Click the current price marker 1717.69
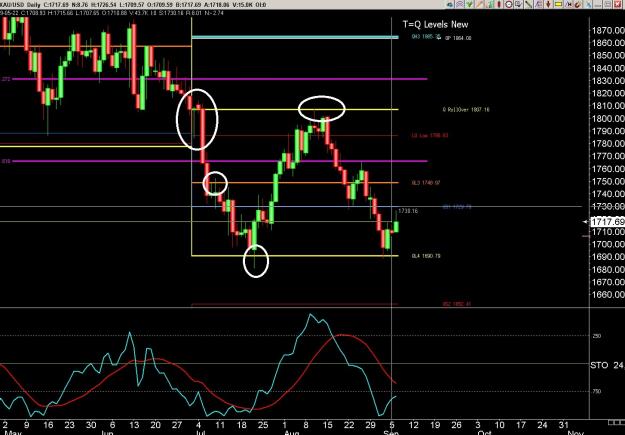 [x=607, y=221]
